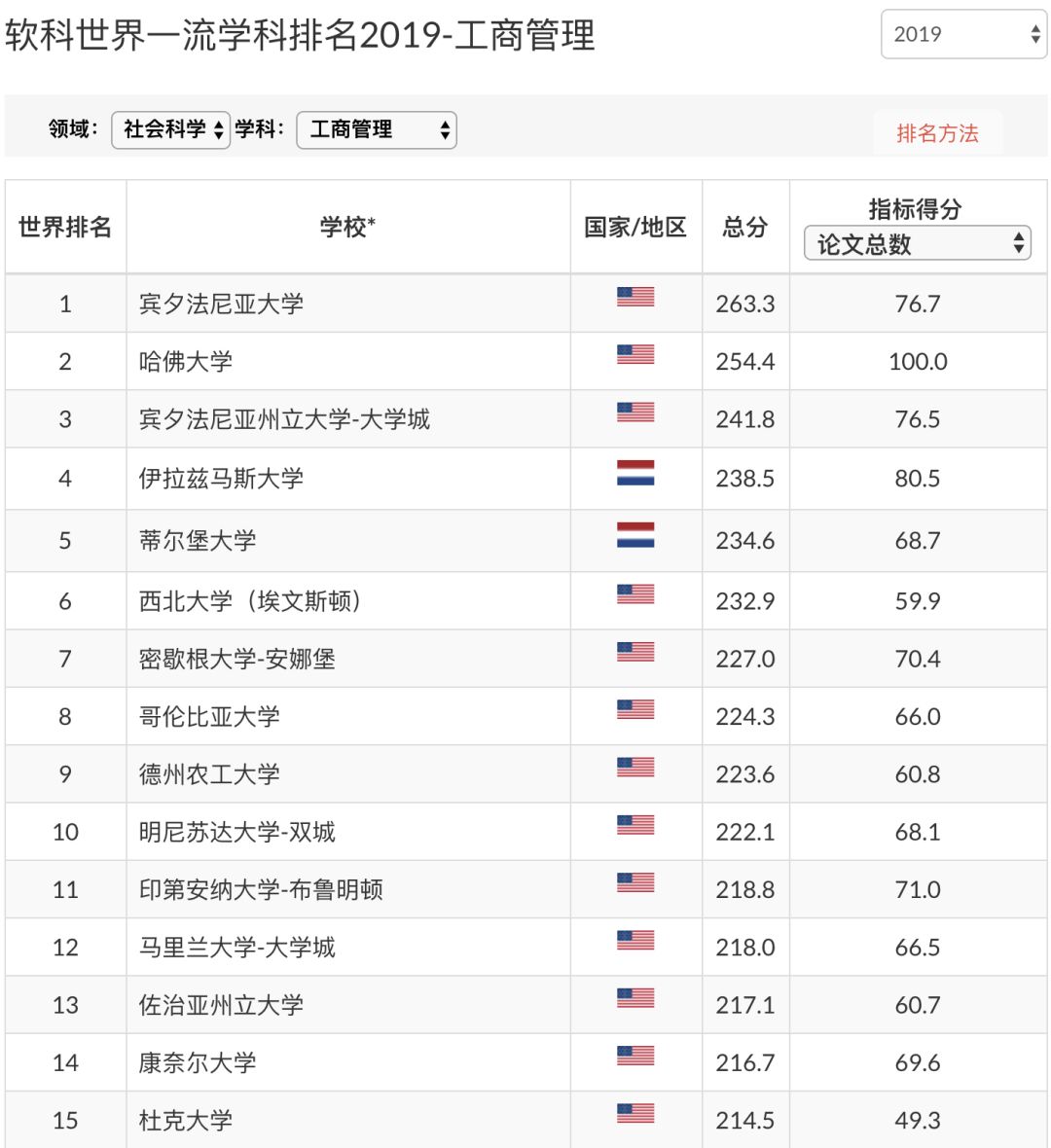This screenshot has width=1051, height=1148.
Task: Click the Netherlands flag for 伊拉兹马斯大学
Action: coord(634,473)
